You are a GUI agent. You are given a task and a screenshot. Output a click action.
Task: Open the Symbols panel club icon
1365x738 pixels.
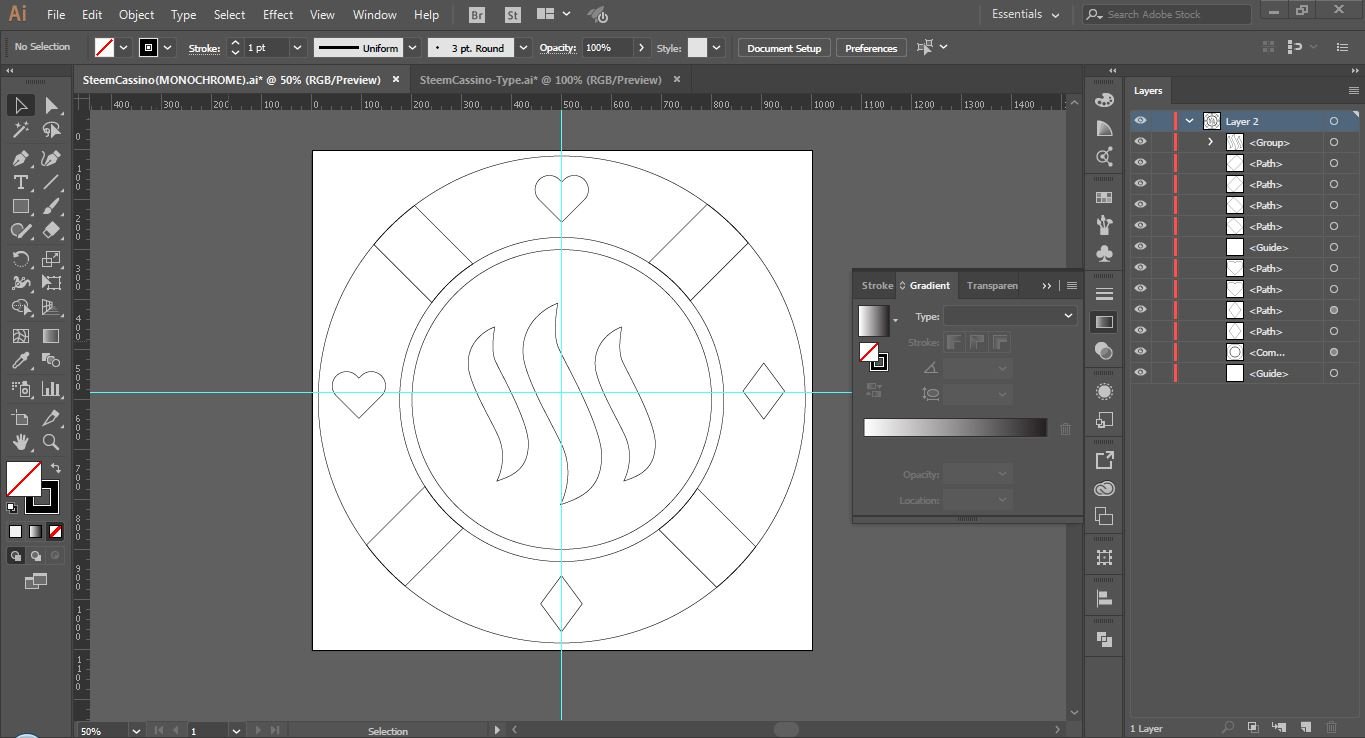coord(1104,254)
